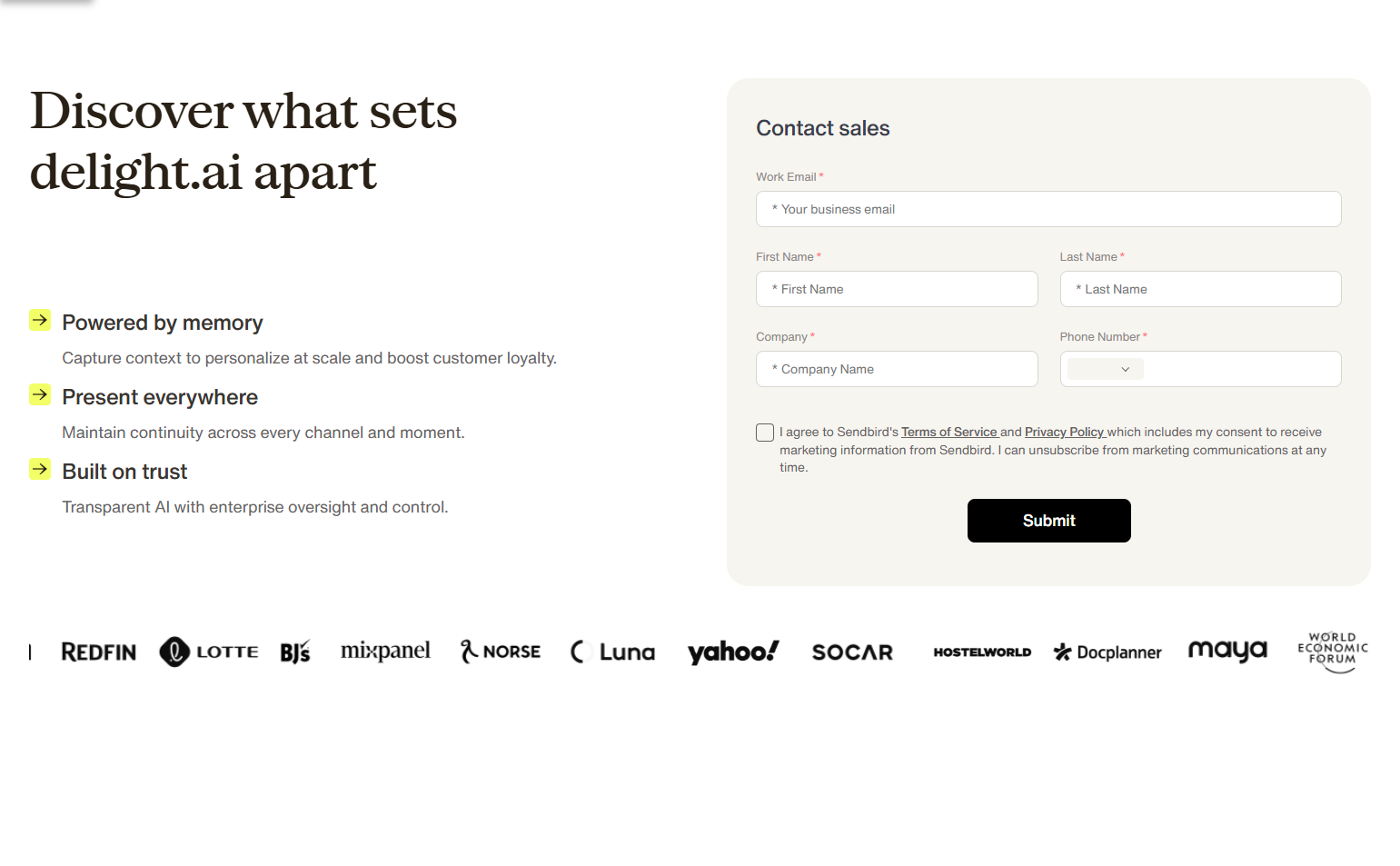Click the Lotte logo
This screenshot has height=866, width=1400.
pos(209,652)
